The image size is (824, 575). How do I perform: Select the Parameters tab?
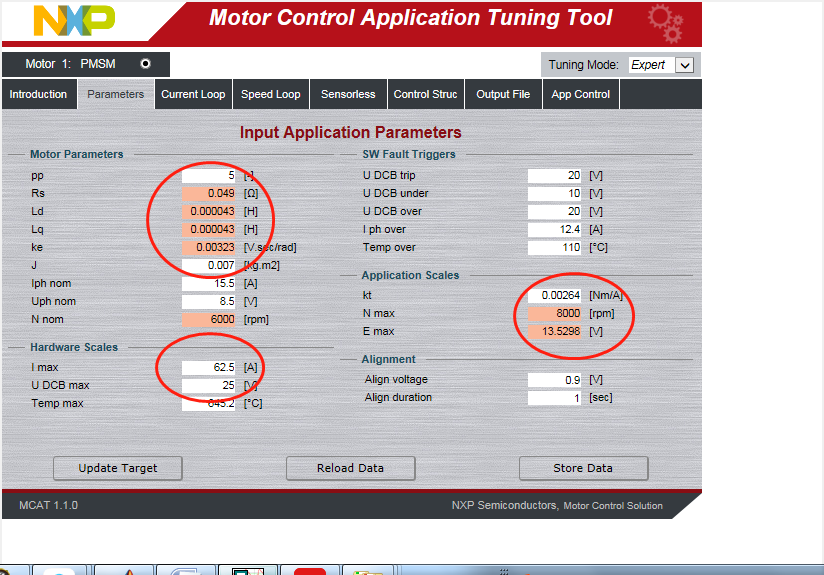coord(116,94)
